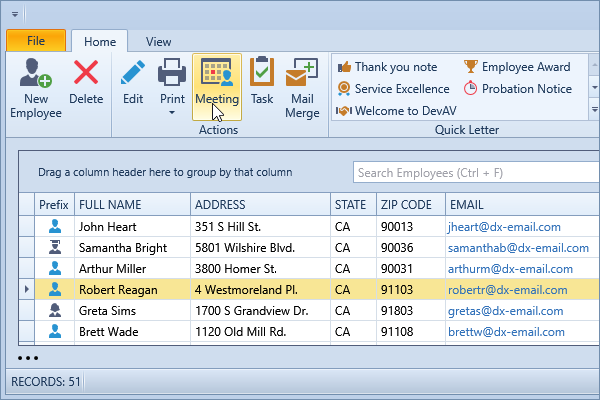Image resolution: width=600 pixels, height=400 pixels.
Task: Click Greta Sims' prefix icon
Action: tap(55, 310)
